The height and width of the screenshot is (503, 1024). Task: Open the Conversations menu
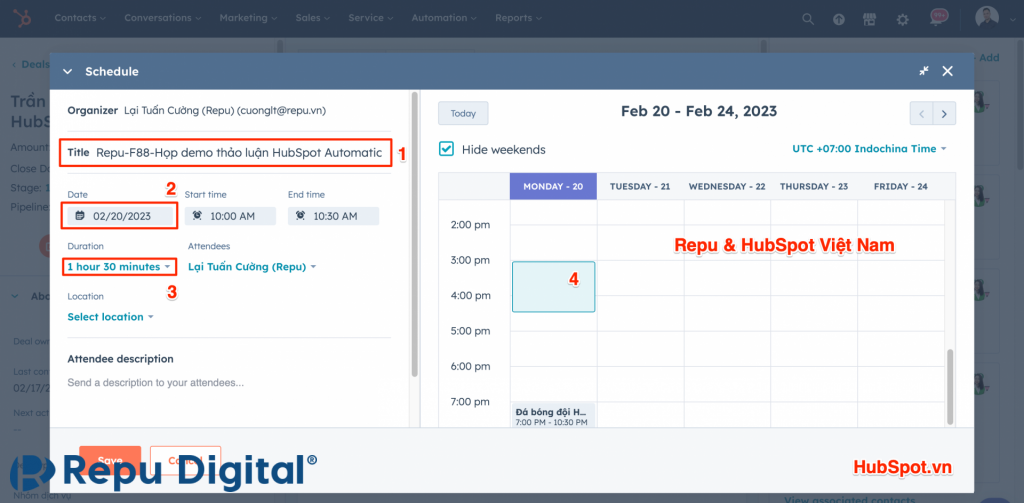coord(163,18)
